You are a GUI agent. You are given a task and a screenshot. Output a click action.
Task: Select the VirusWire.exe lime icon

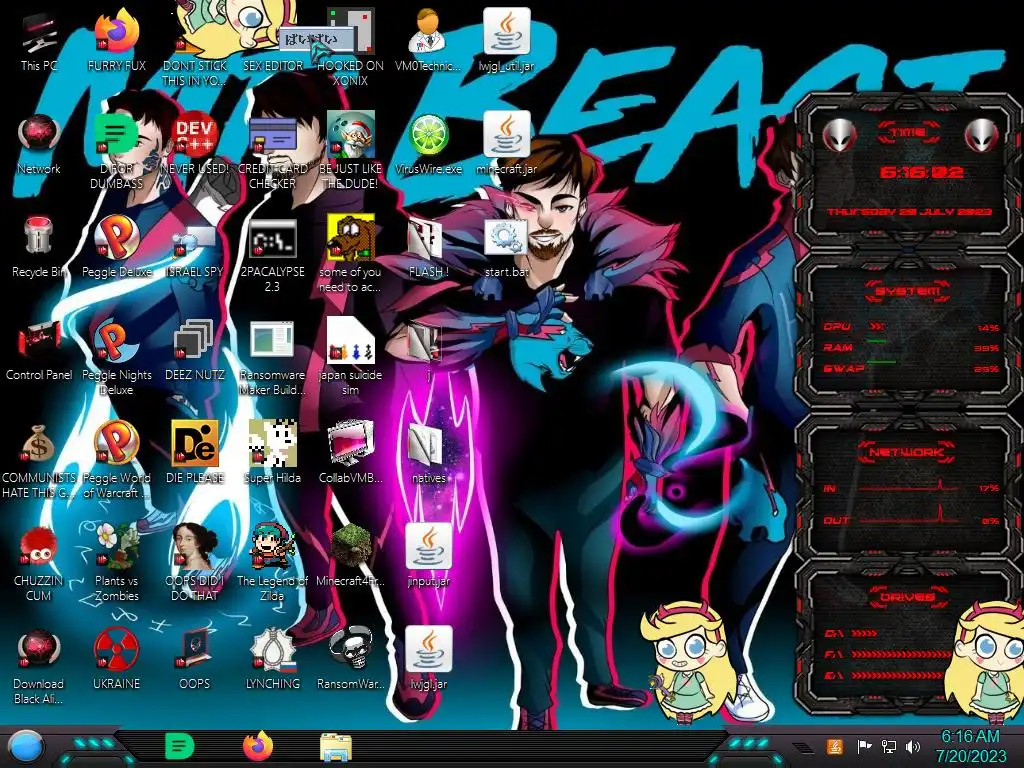(428, 144)
